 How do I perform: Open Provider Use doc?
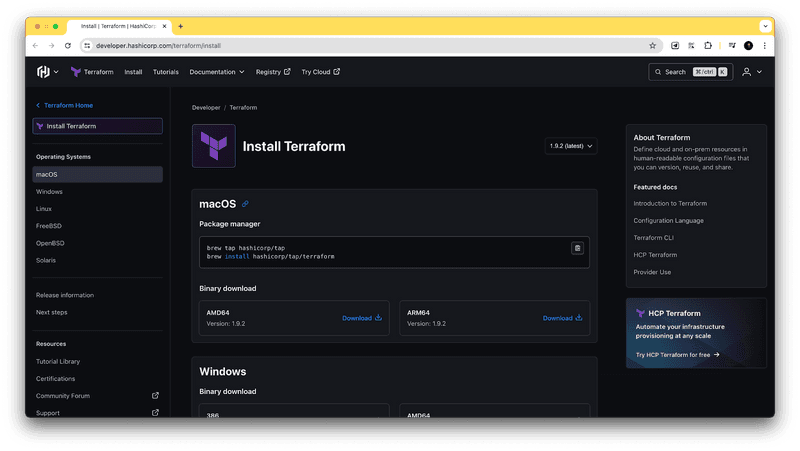[652, 272]
